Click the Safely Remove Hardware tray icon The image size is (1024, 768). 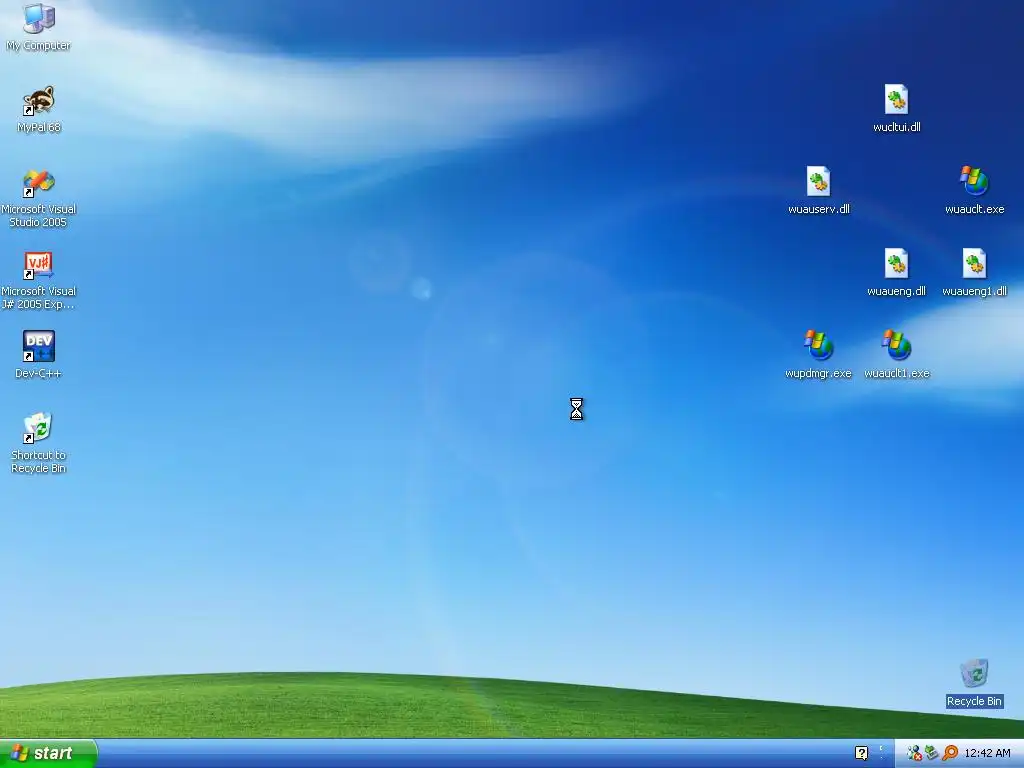pos(931,753)
